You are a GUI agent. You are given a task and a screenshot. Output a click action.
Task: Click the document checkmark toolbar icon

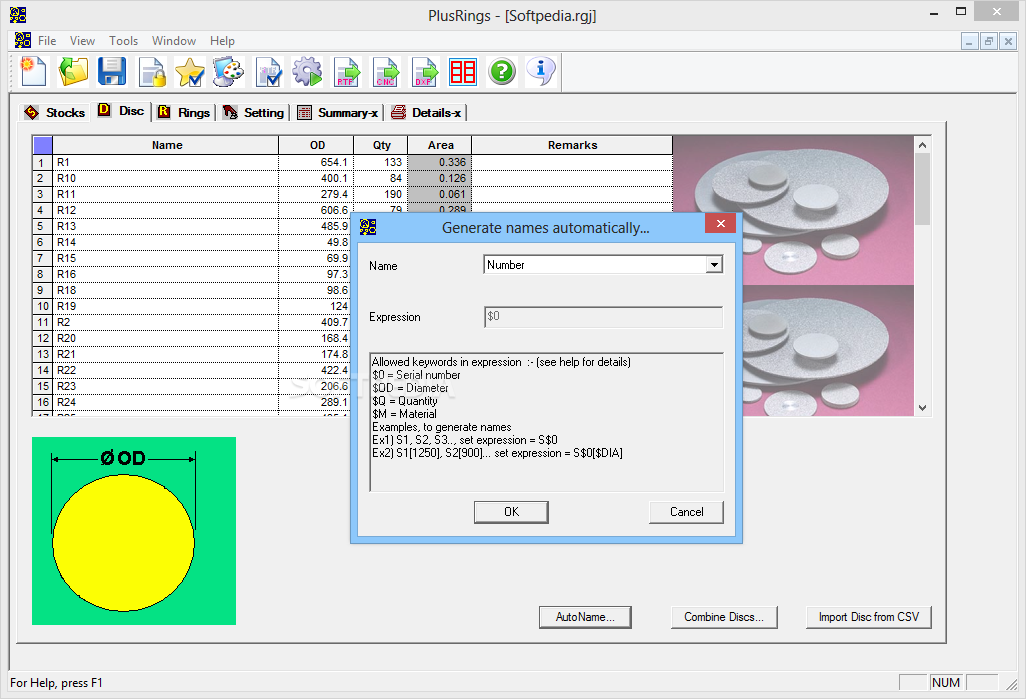pyautogui.click(x=268, y=71)
